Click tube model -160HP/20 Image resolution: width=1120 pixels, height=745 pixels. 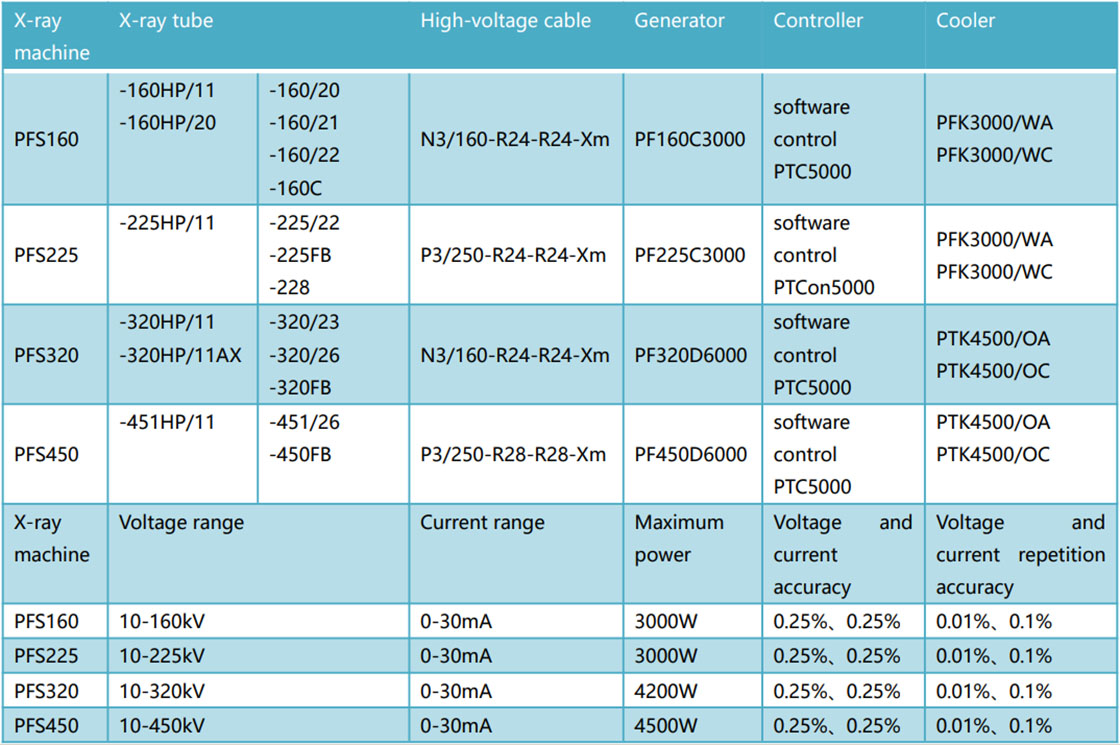pyautogui.click(x=167, y=123)
